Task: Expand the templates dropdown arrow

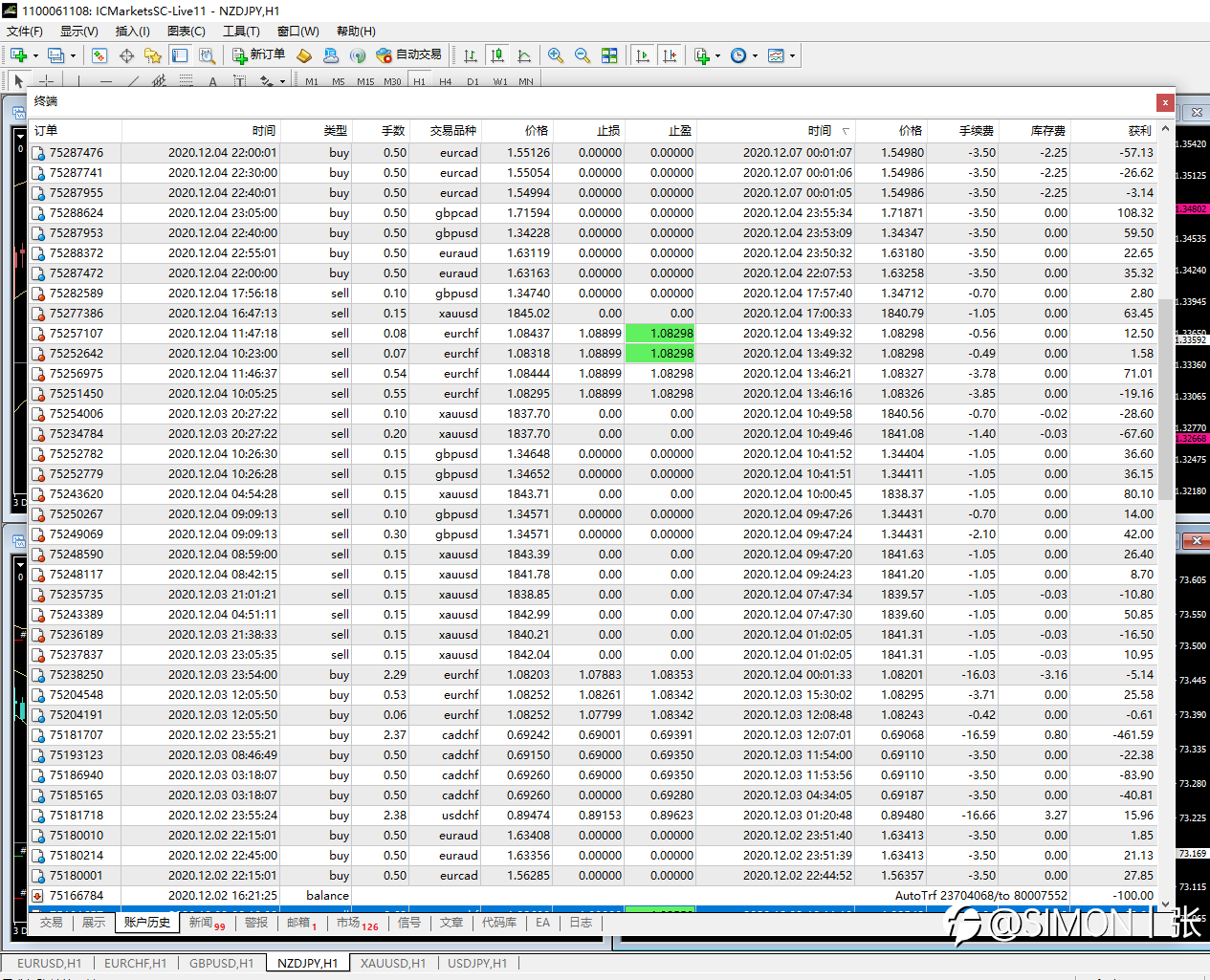Action: coord(792,55)
